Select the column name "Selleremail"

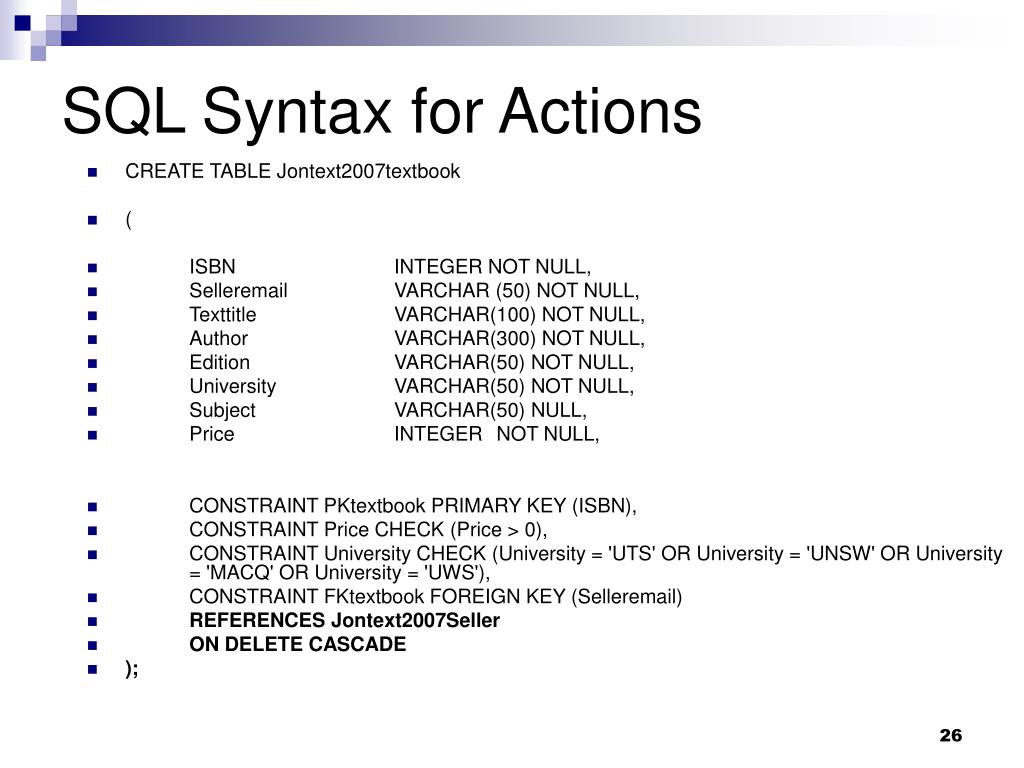point(238,291)
